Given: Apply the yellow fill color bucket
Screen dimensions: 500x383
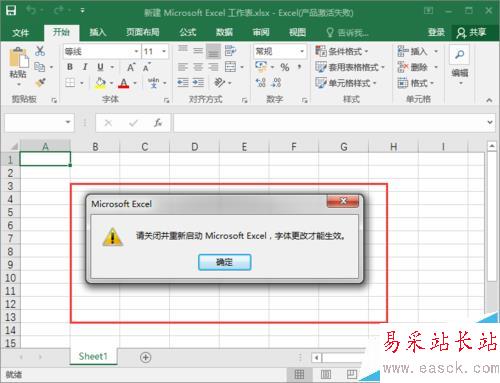Looking at the screenshot, I should point(100,83).
